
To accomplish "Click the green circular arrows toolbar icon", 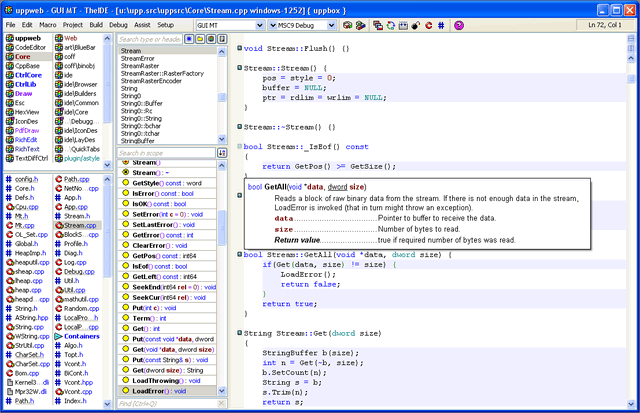I will [391, 25].
